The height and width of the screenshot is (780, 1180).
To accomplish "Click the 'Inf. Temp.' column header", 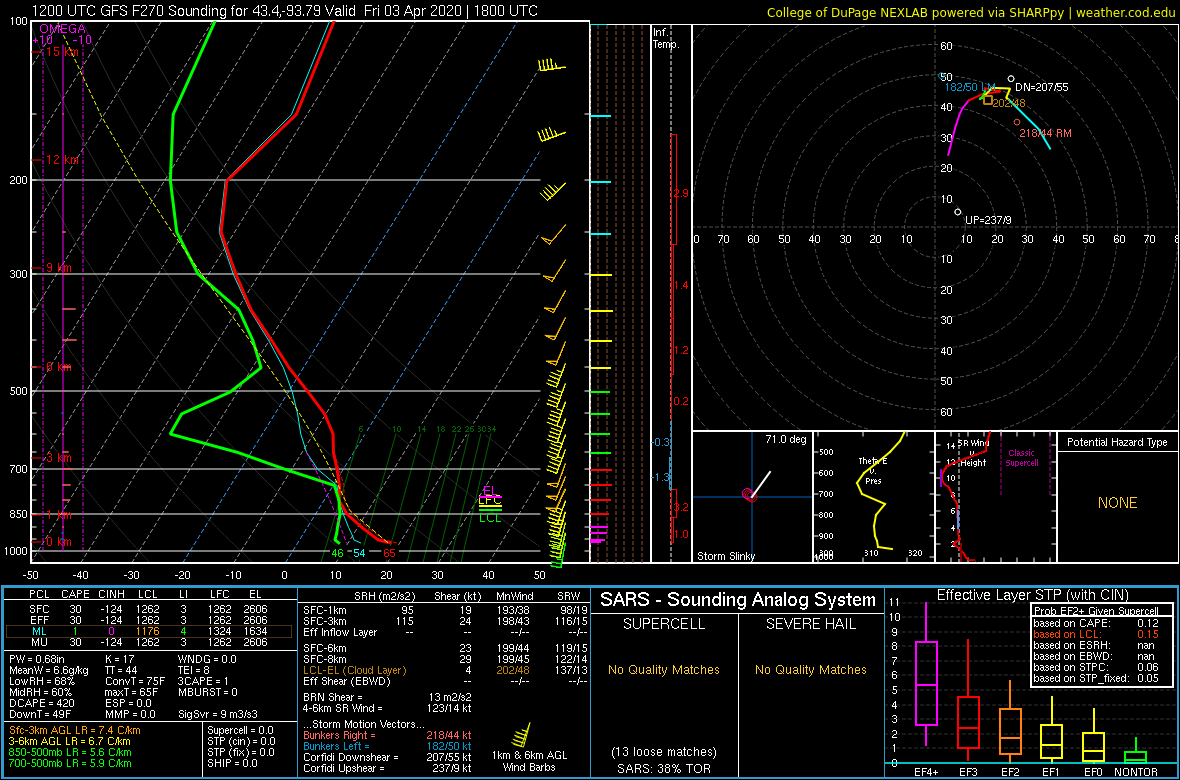I will pyautogui.click(x=667, y=38).
